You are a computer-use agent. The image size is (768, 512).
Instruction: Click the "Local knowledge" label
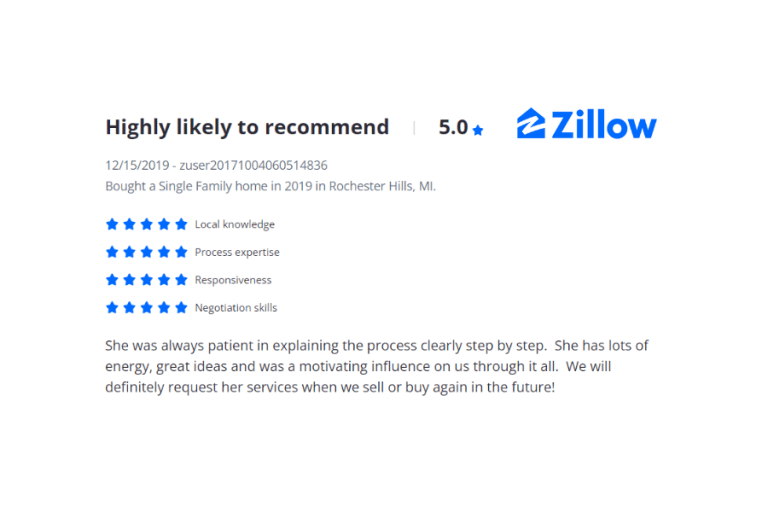point(235,225)
